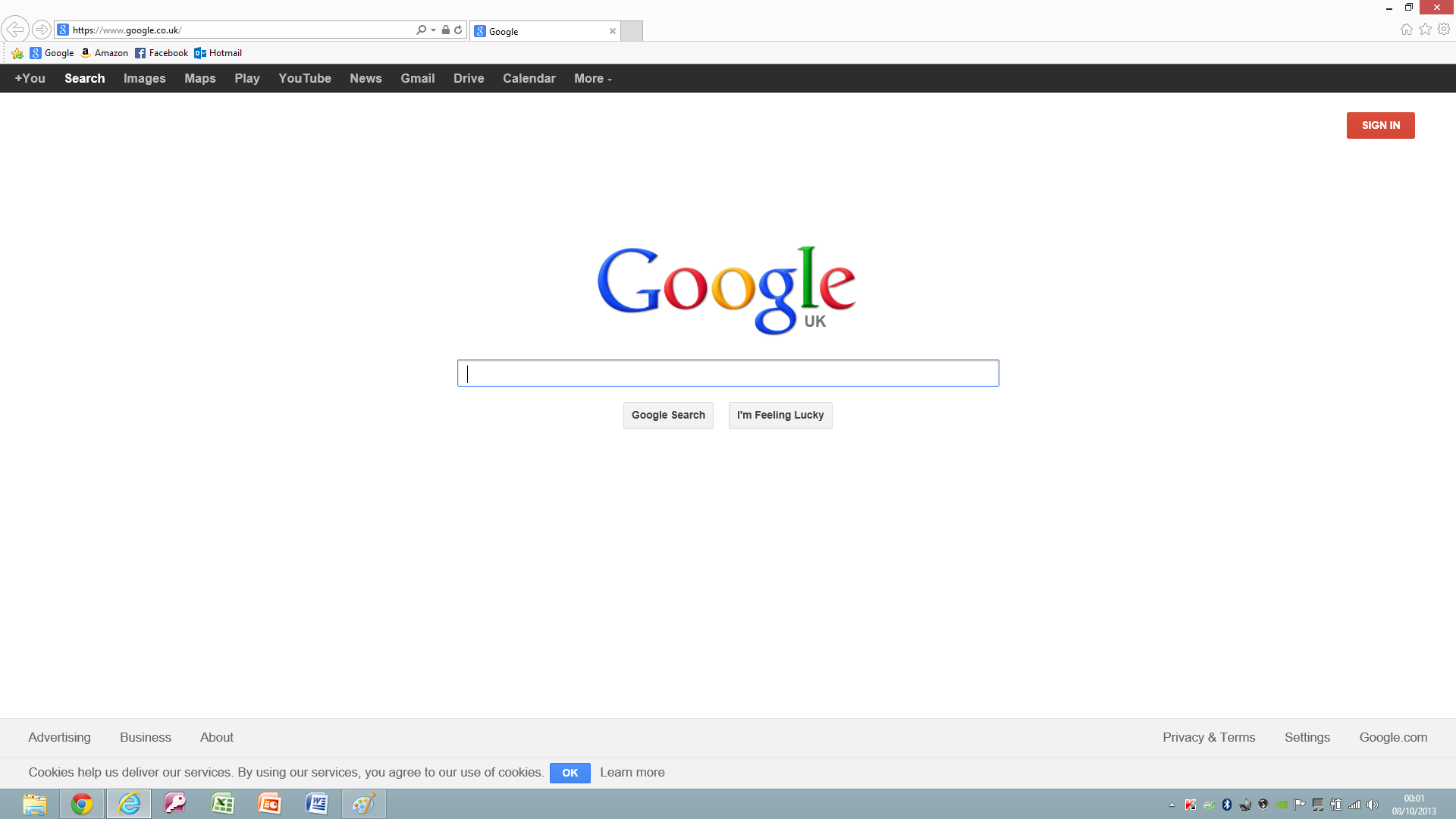Image resolution: width=1456 pixels, height=819 pixels.
Task: Open Favorites via the star icon
Action: (1425, 29)
